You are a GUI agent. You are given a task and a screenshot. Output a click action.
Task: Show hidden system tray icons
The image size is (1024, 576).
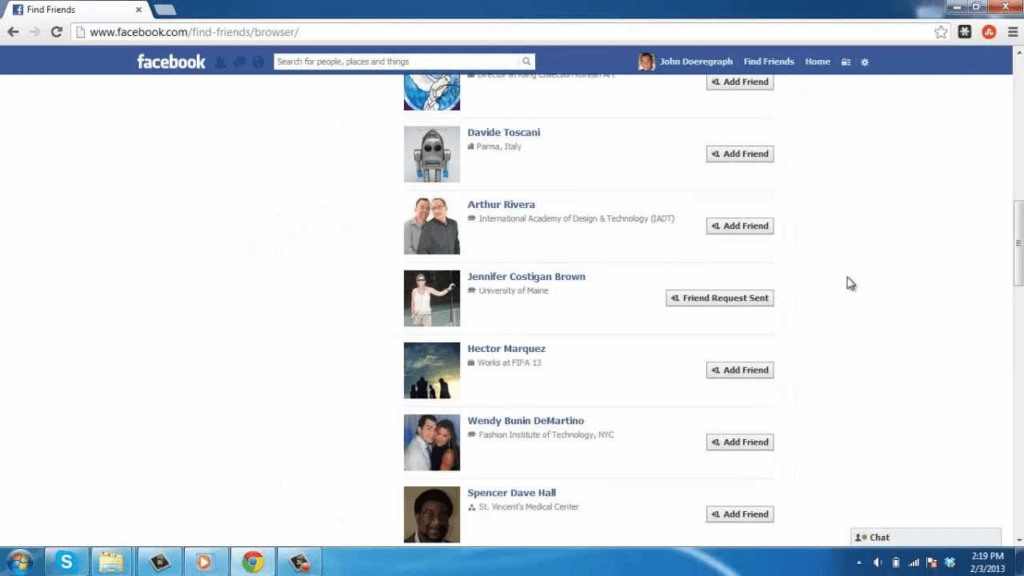(x=859, y=562)
